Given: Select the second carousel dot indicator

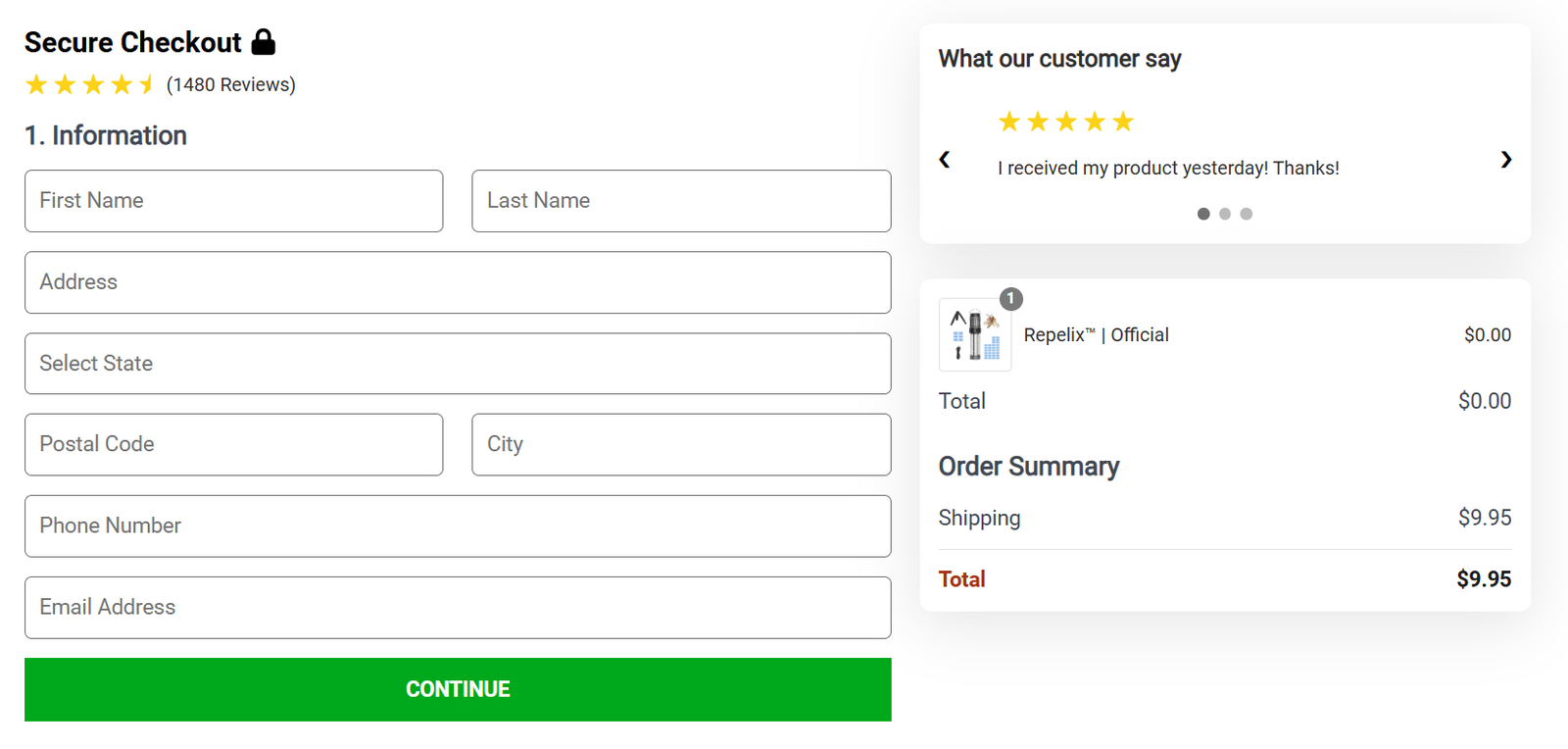Looking at the screenshot, I should 1224,214.
